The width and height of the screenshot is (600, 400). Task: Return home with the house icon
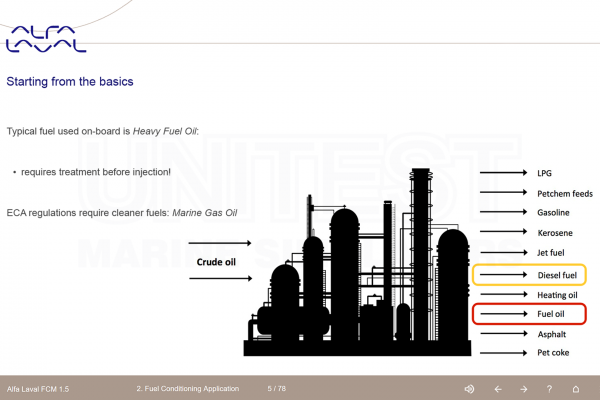coord(576,389)
